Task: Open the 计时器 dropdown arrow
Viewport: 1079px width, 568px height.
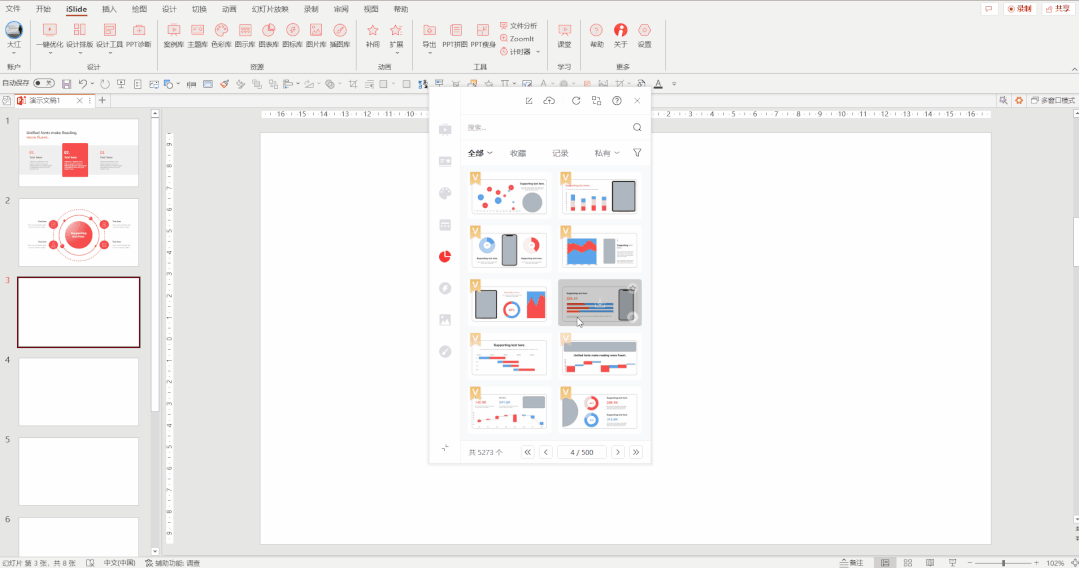Action: tap(538, 52)
